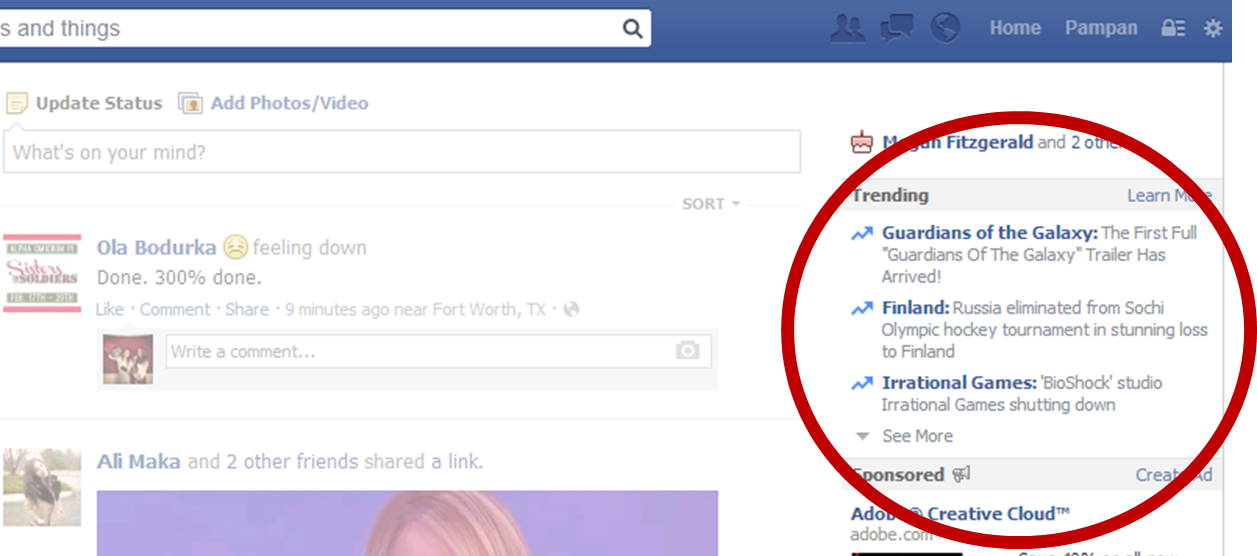Go to the Home menu item
Image resolution: width=1257 pixels, height=556 pixels.
tap(1015, 28)
